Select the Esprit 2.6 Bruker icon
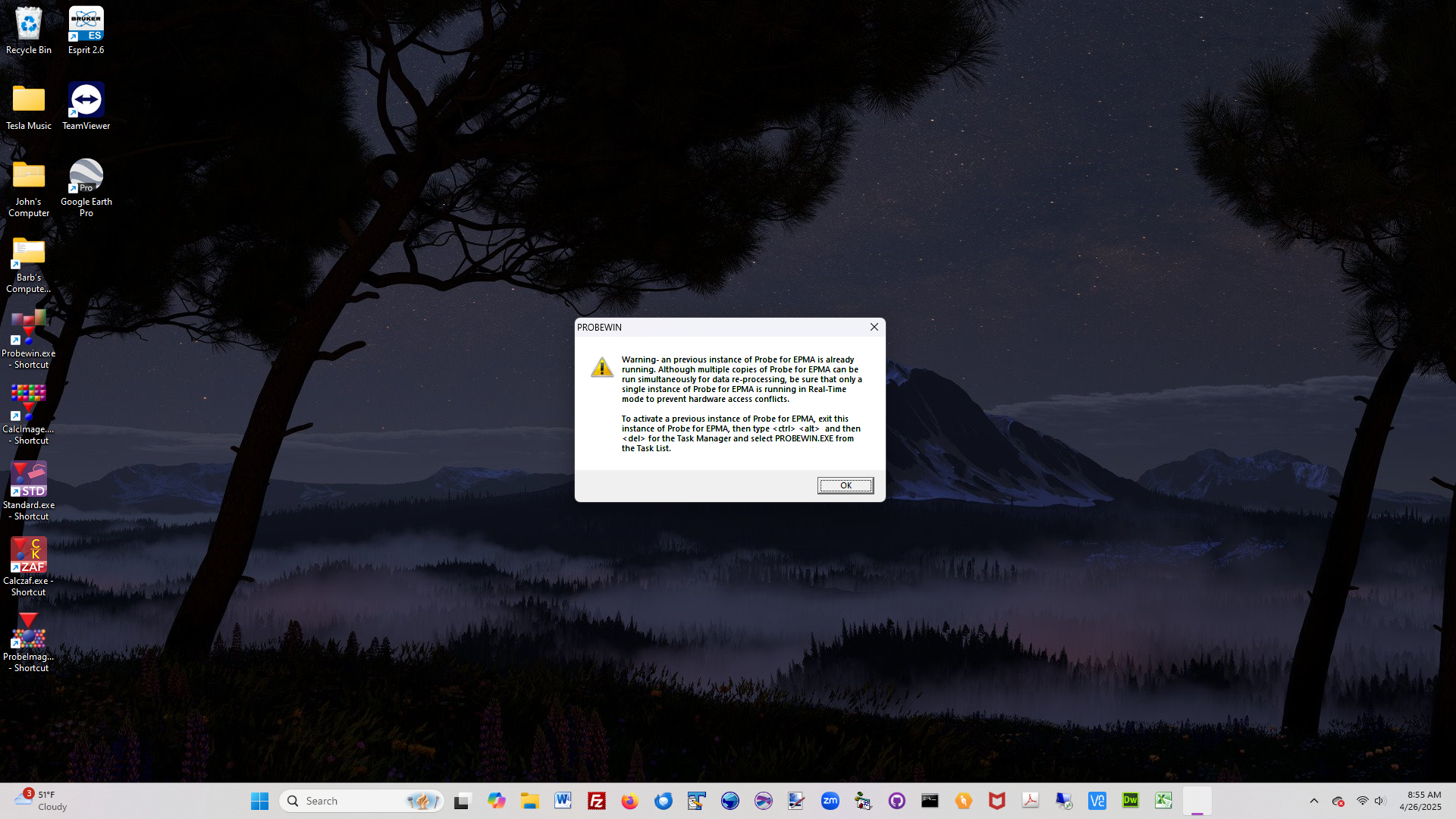1456x819 pixels. (x=86, y=24)
